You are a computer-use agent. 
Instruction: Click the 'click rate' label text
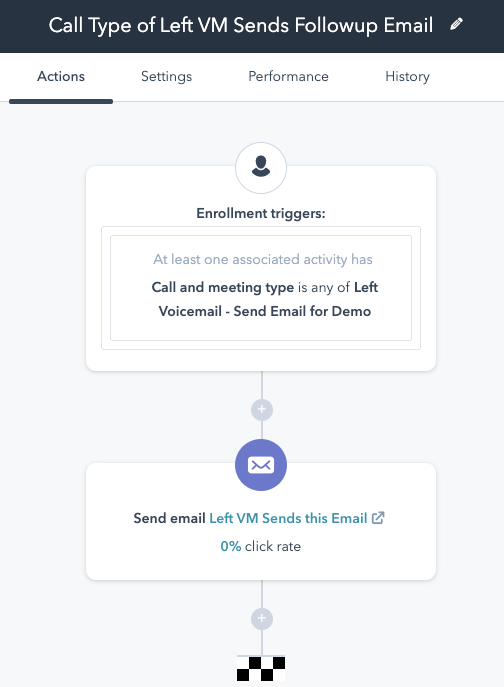click(x=273, y=546)
